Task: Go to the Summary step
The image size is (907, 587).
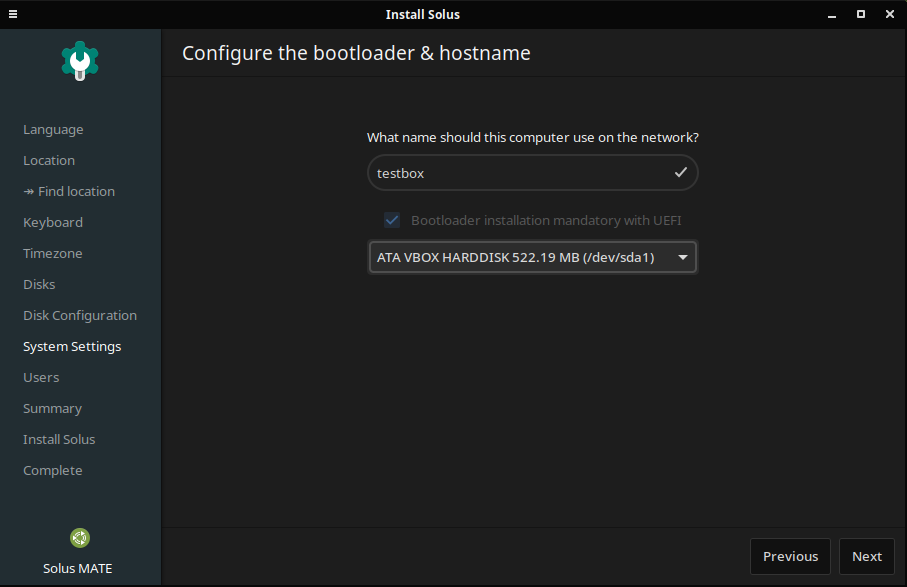Action: click(53, 409)
